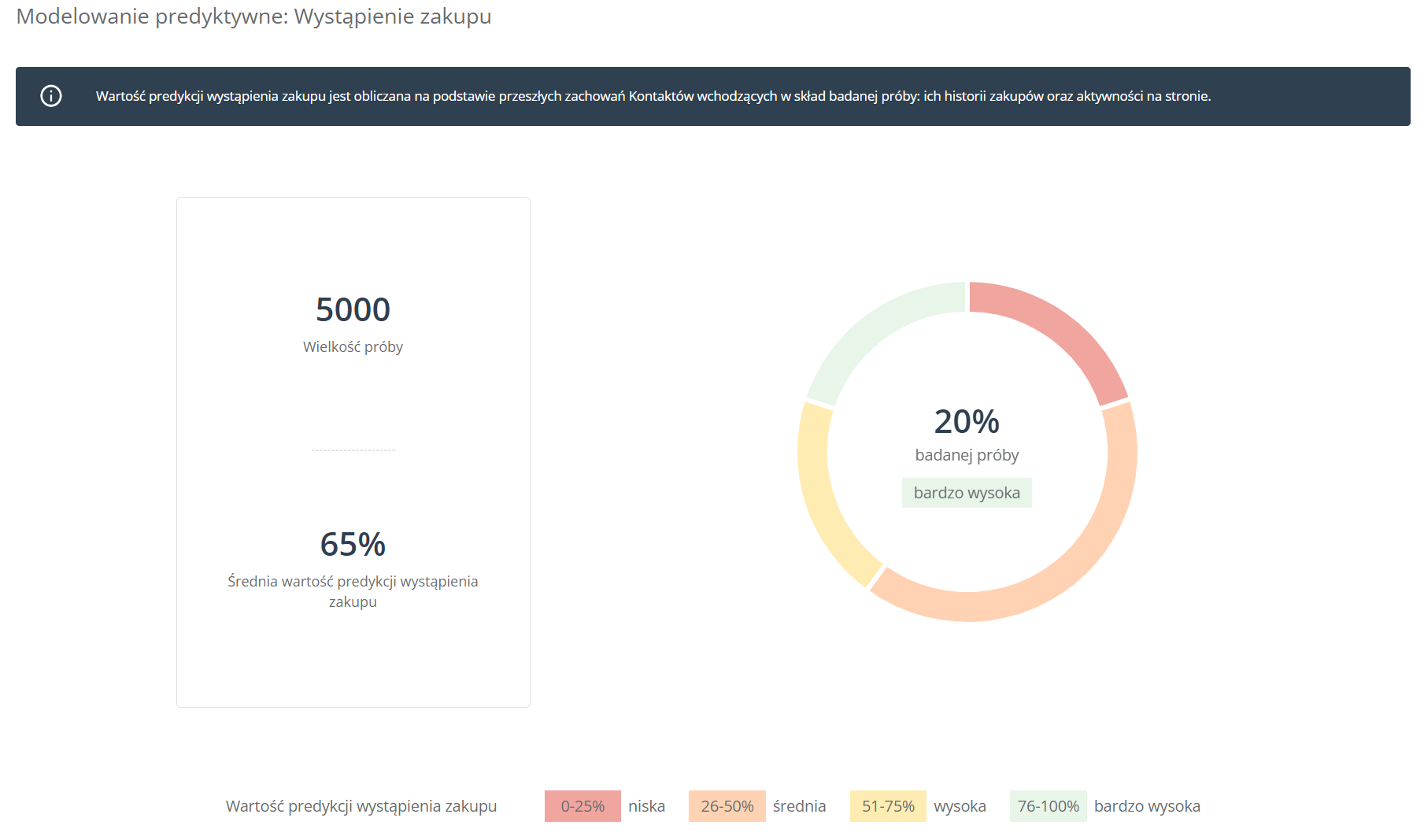Select the light green donut segment
This screenshot has width=1424, height=840.
point(875,327)
